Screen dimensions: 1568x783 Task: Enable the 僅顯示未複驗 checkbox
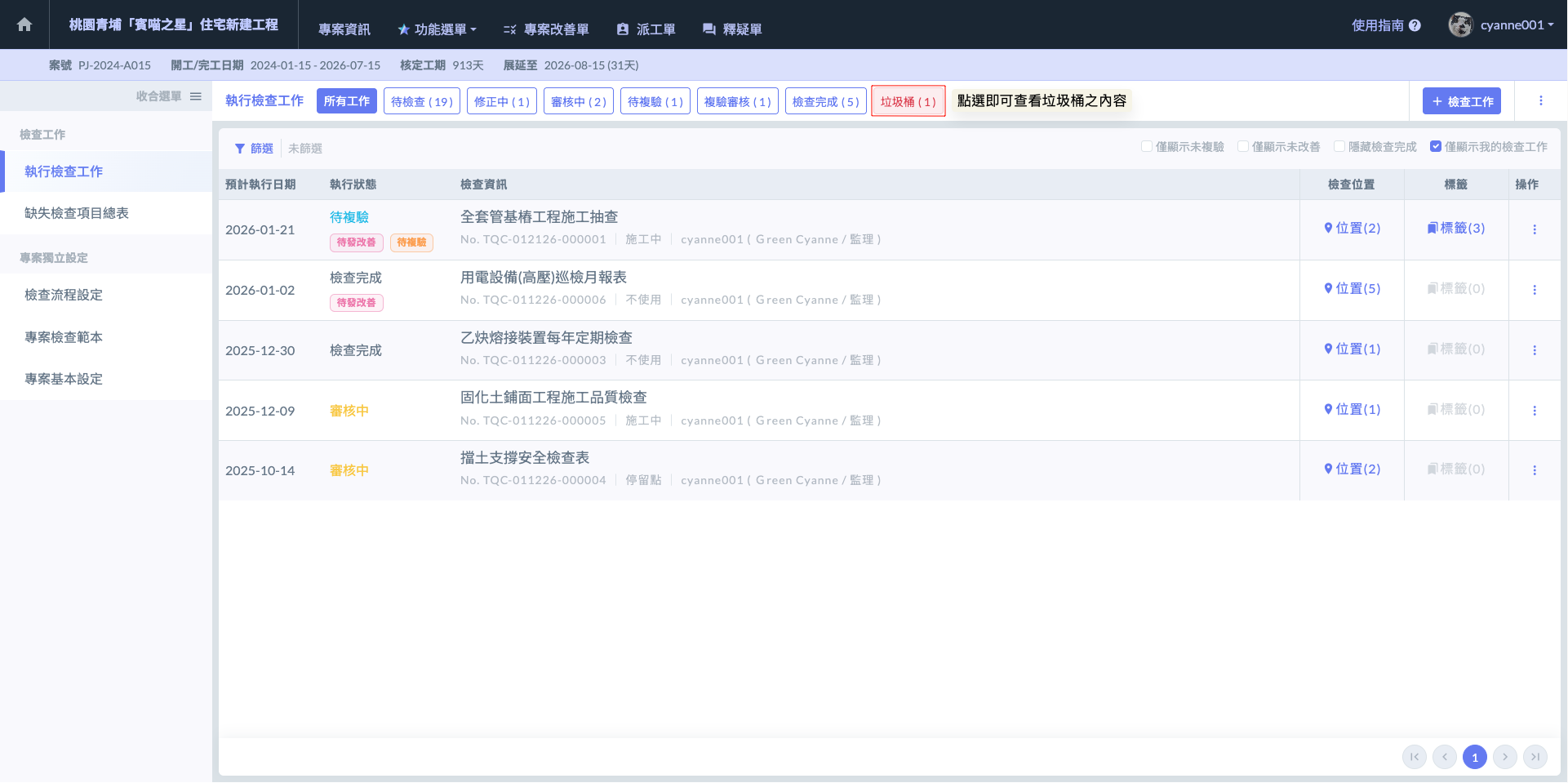tap(1147, 147)
